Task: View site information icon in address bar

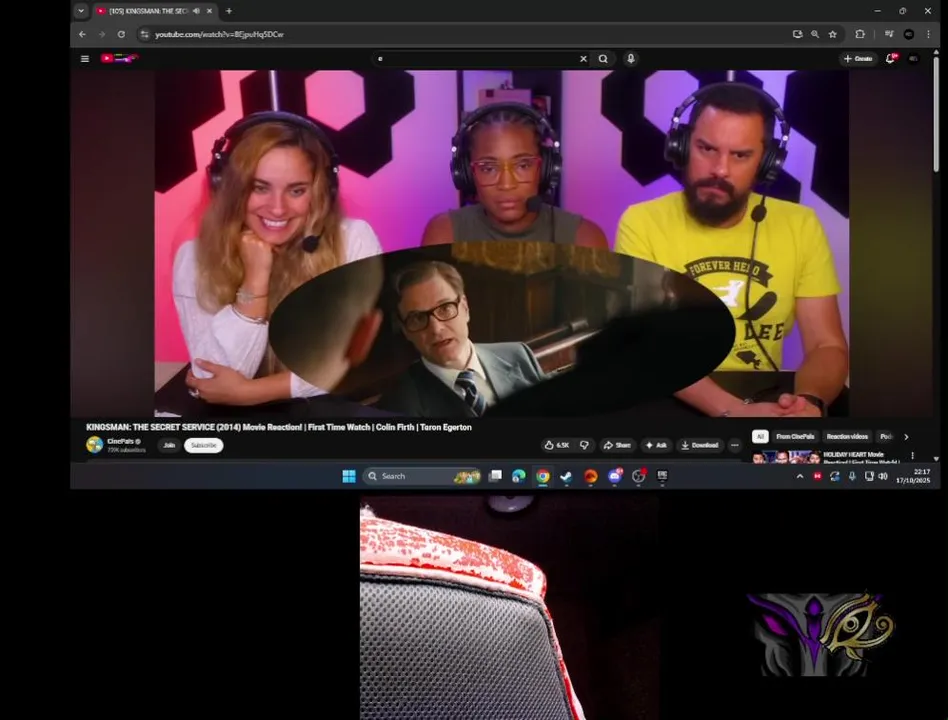Action: click(144, 34)
